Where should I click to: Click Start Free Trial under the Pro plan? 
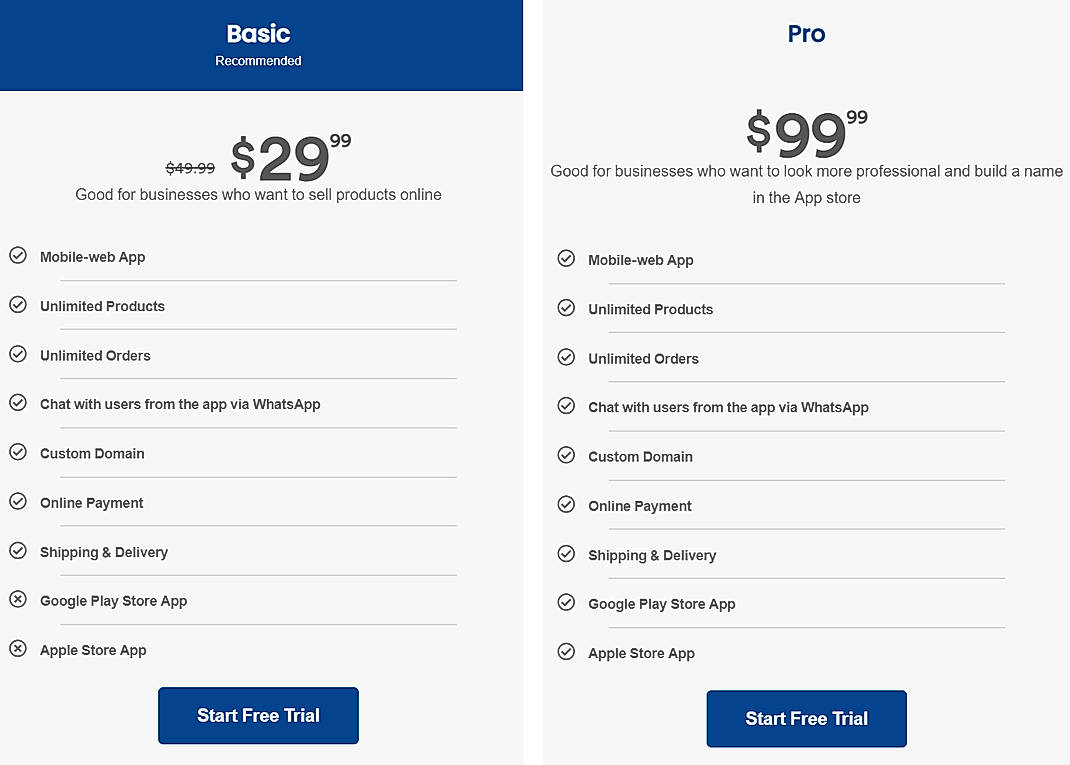(x=806, y=718)
